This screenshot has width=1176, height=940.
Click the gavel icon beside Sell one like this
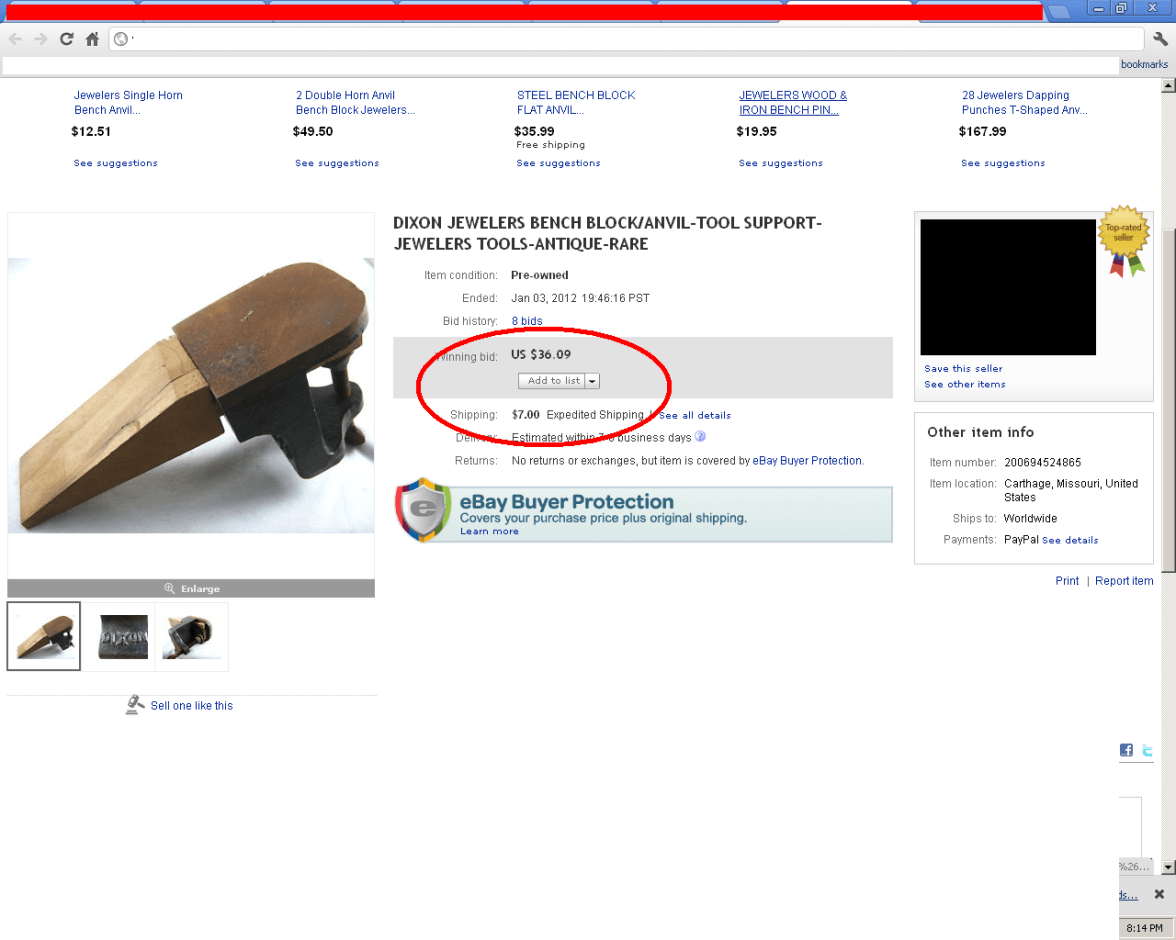[135, 705]
